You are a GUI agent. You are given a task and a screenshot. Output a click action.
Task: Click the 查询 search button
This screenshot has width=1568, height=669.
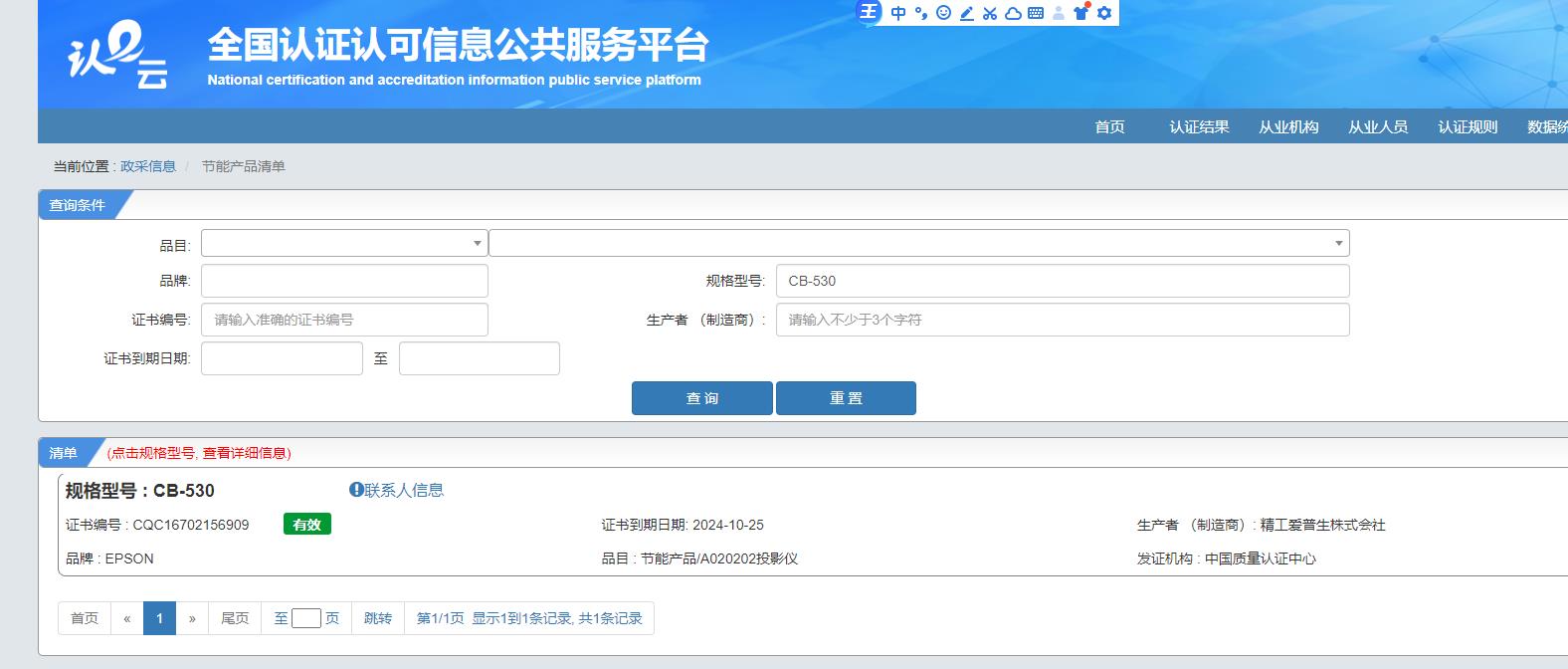tap(702, 398)
